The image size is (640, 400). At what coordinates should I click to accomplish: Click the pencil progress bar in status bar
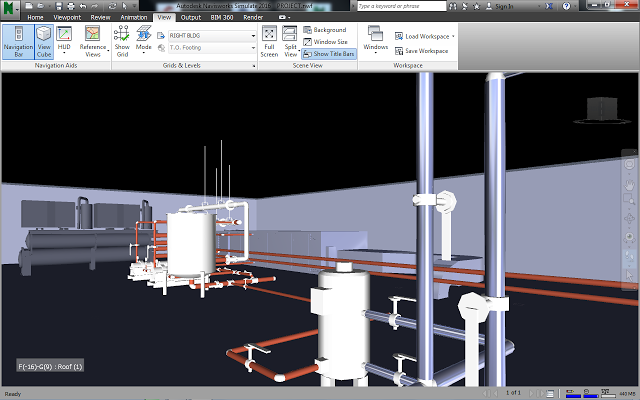[x=573, y=393]
